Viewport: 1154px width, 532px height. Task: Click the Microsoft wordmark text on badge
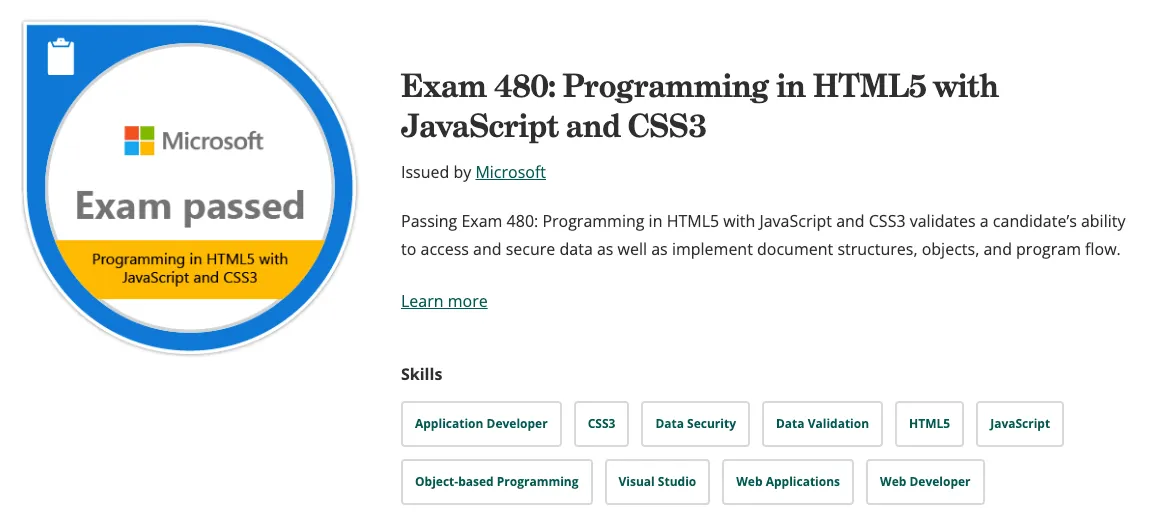pyautogui.click(x=212, y=140)
